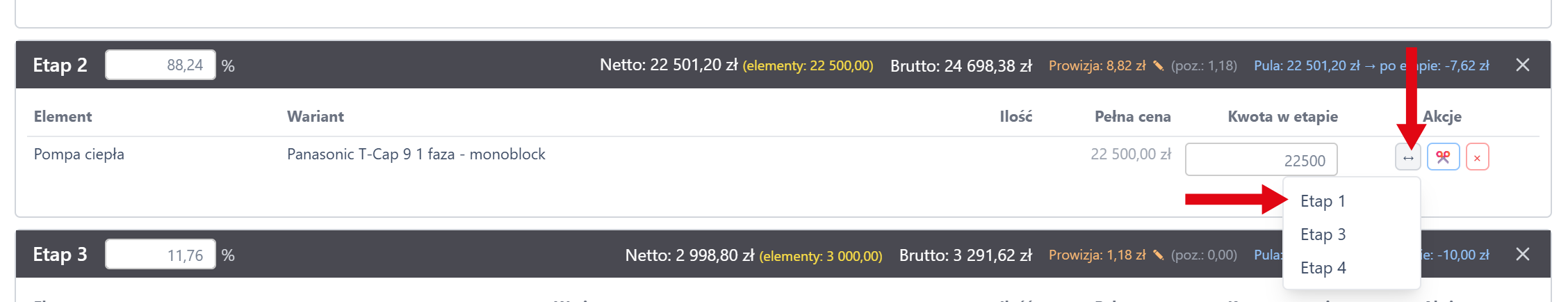Choose Etap 3 from the move menu
Screen dimensions: 1568x302
1323,235
